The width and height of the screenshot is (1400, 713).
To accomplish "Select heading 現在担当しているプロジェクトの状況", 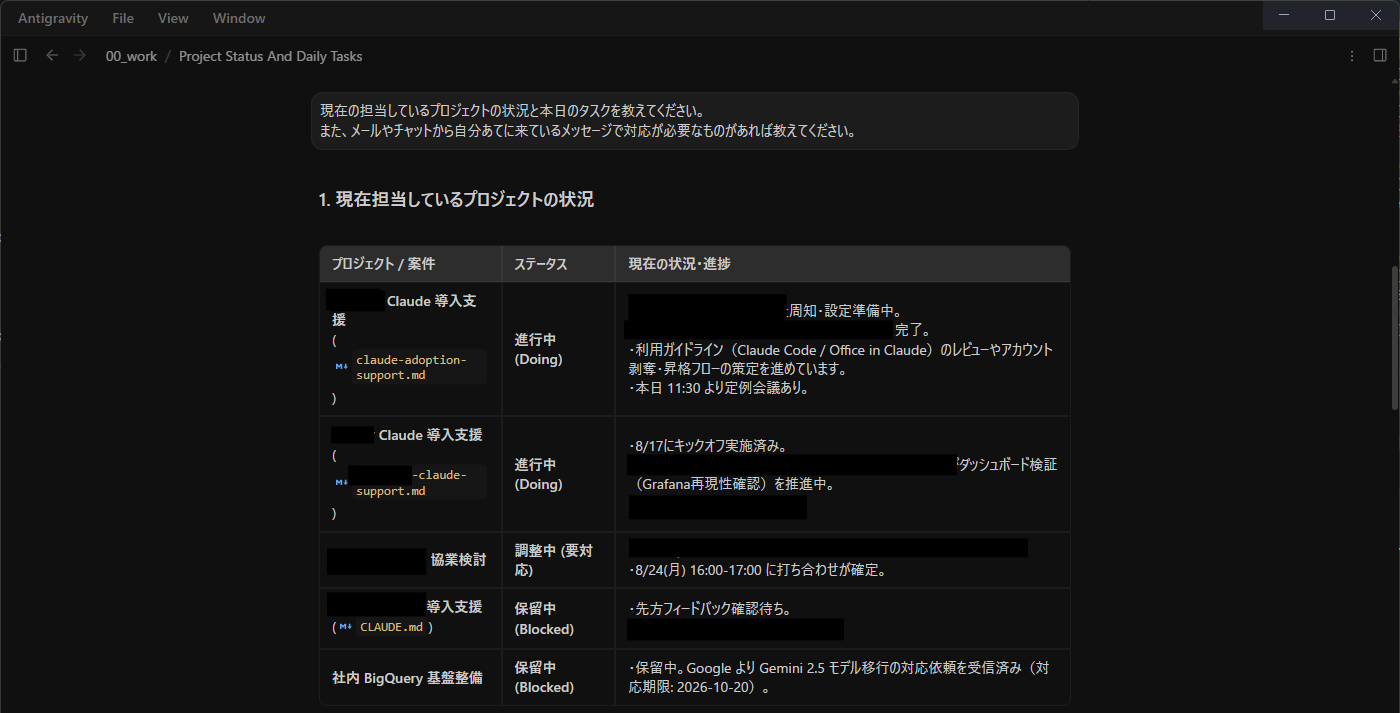I will [456, 200].
